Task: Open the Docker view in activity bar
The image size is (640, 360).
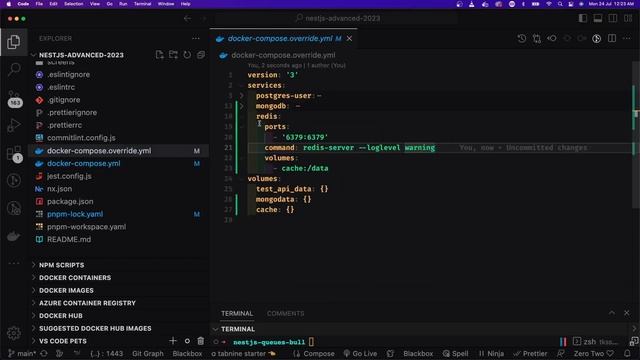Action: coord(14,236)
